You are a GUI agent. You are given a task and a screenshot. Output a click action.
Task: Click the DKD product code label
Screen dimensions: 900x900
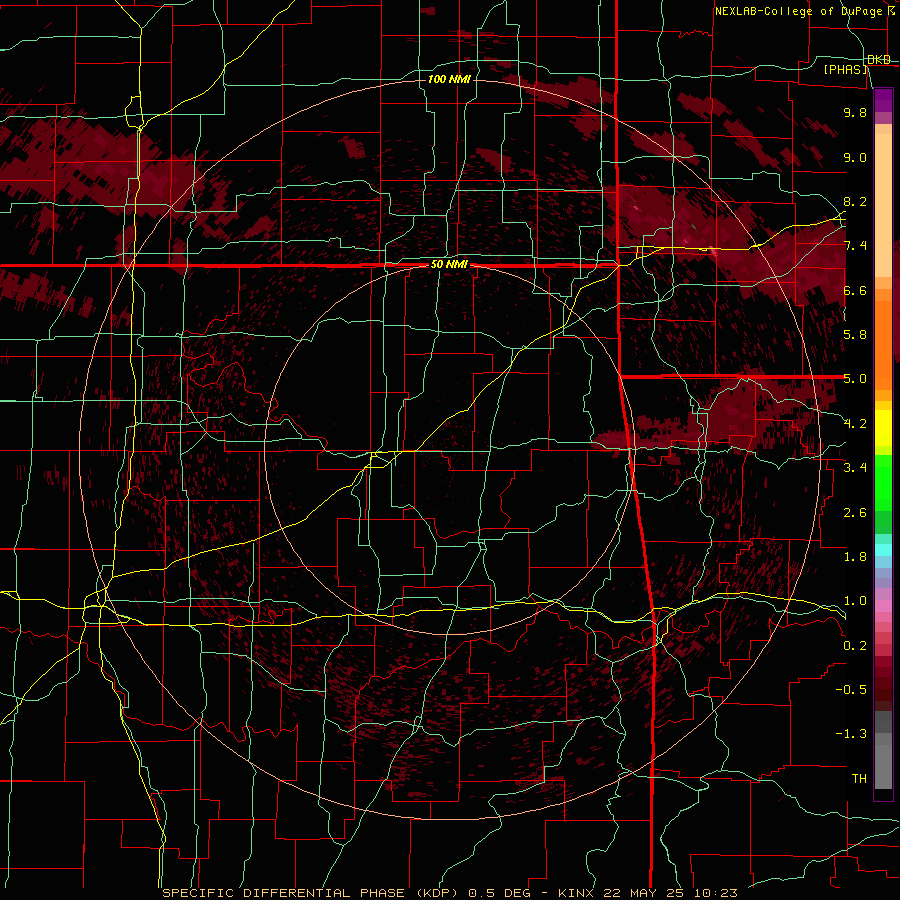pos(879,60)
